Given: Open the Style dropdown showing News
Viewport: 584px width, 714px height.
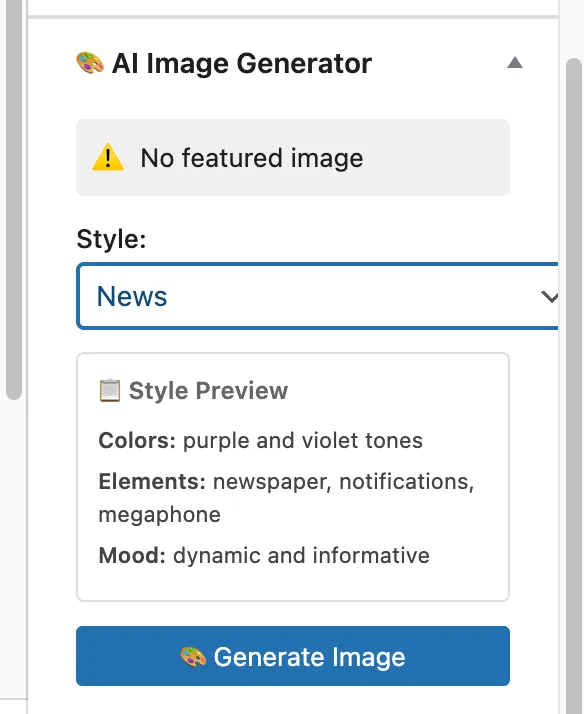Looking at the screenshot, I should [x=317, y=296].
